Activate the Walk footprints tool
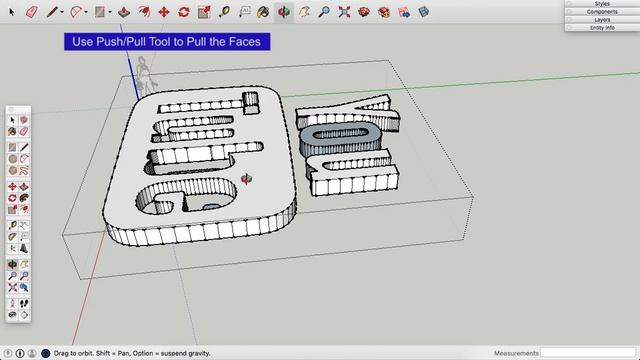 click(24, 303)
